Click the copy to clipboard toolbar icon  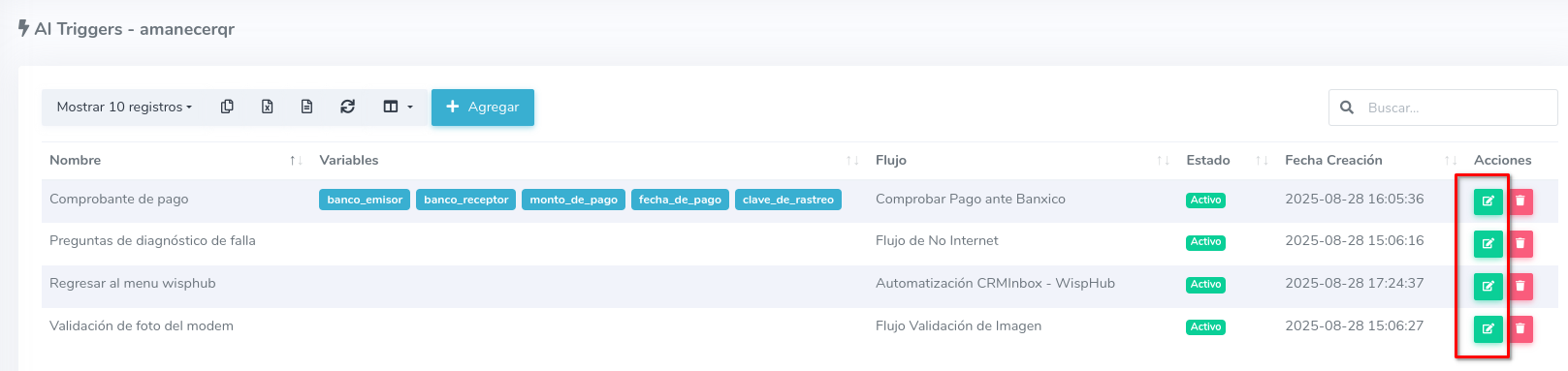[x=227, y=107]
